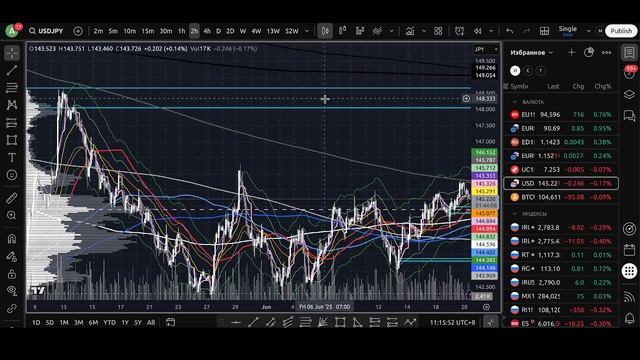This screenshot has height=360, width=640.
Task: Toggle stay in drawing mode
Action: (x=12, y=256)
